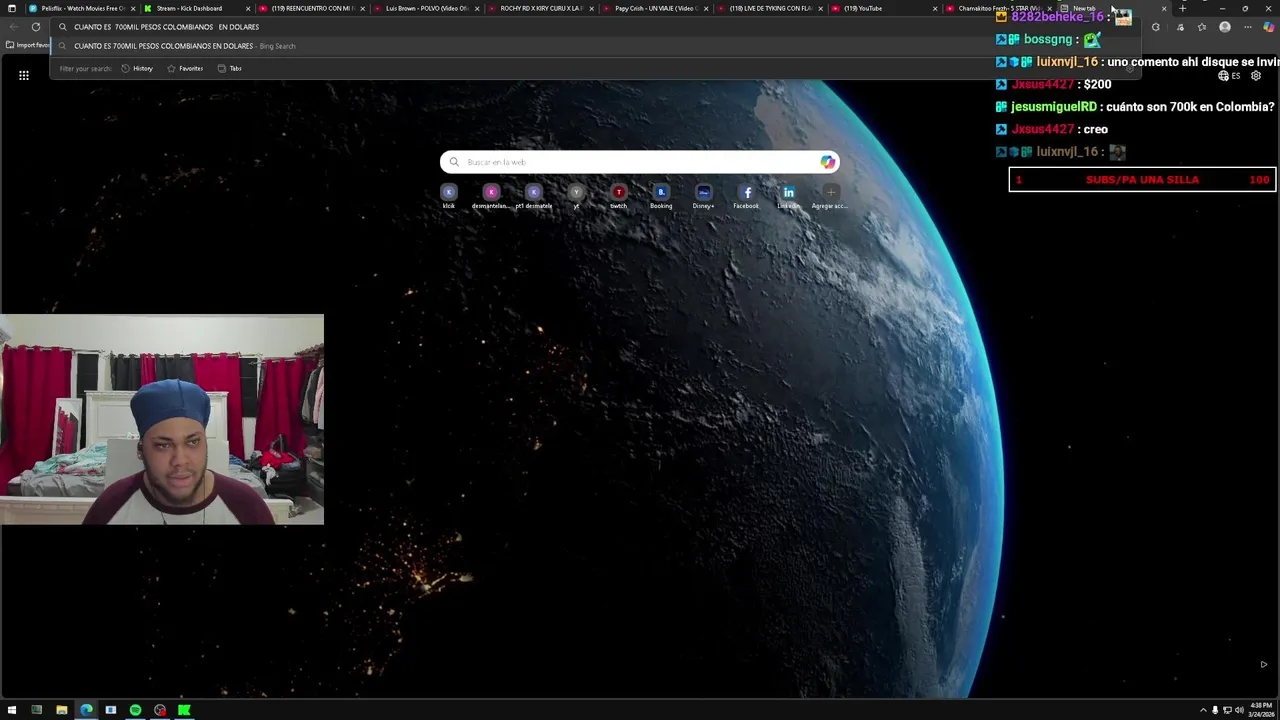This screenshot has height=720, width=1280.
Task: Open the pt1 desmatele quick link tile
Action: coord(533,196)
